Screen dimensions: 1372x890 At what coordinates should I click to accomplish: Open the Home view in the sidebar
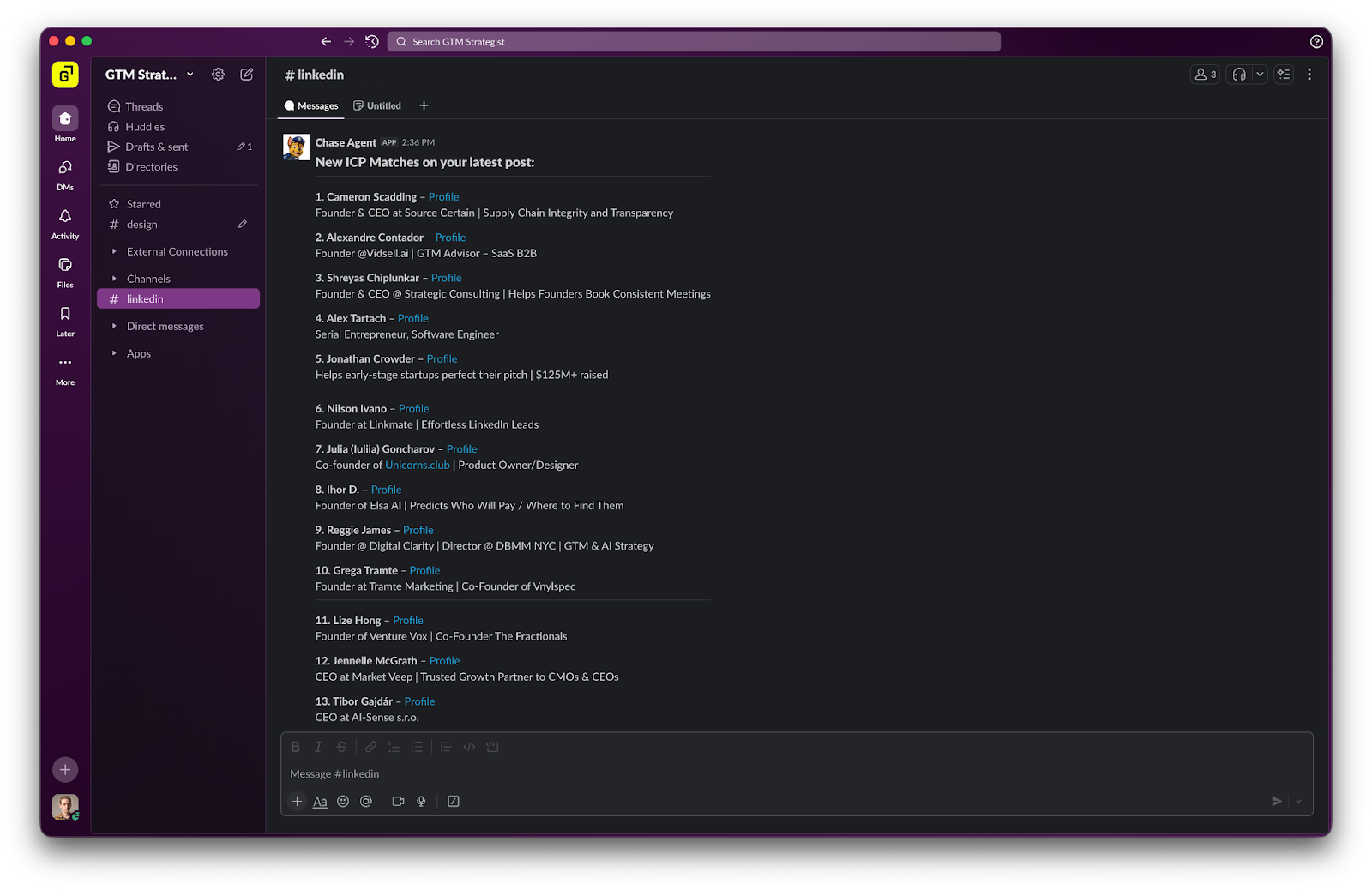click(x=65, y=124)
